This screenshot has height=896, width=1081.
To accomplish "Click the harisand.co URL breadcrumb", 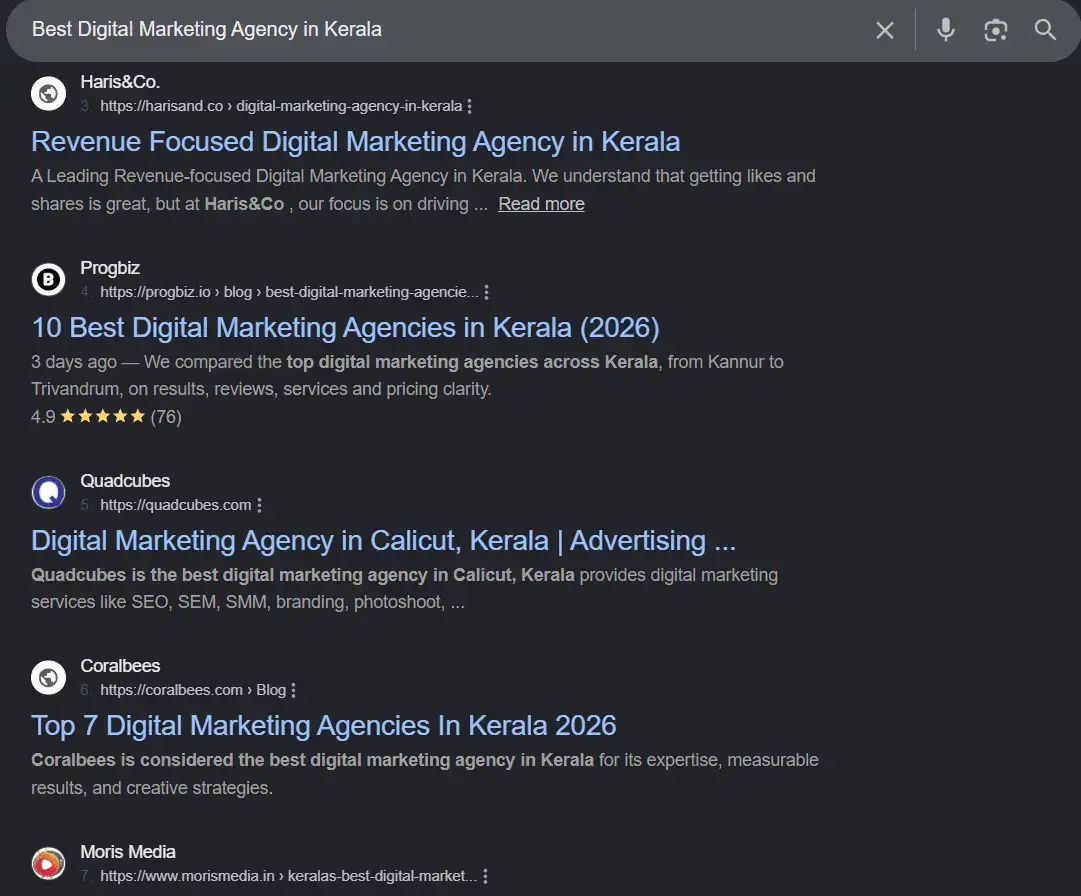I will [281, 106].
